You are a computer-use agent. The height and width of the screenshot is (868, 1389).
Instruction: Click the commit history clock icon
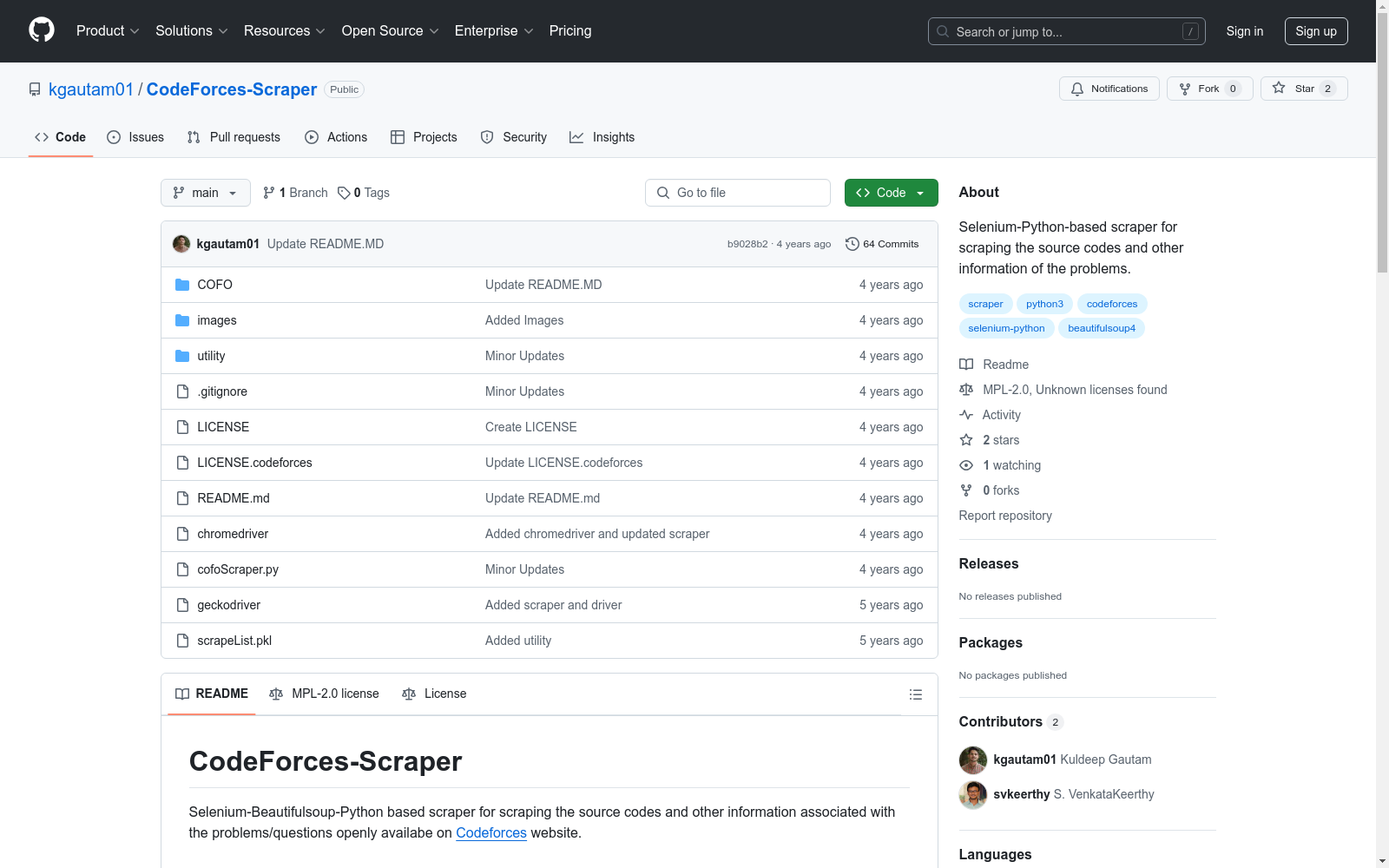pos(852,244)
